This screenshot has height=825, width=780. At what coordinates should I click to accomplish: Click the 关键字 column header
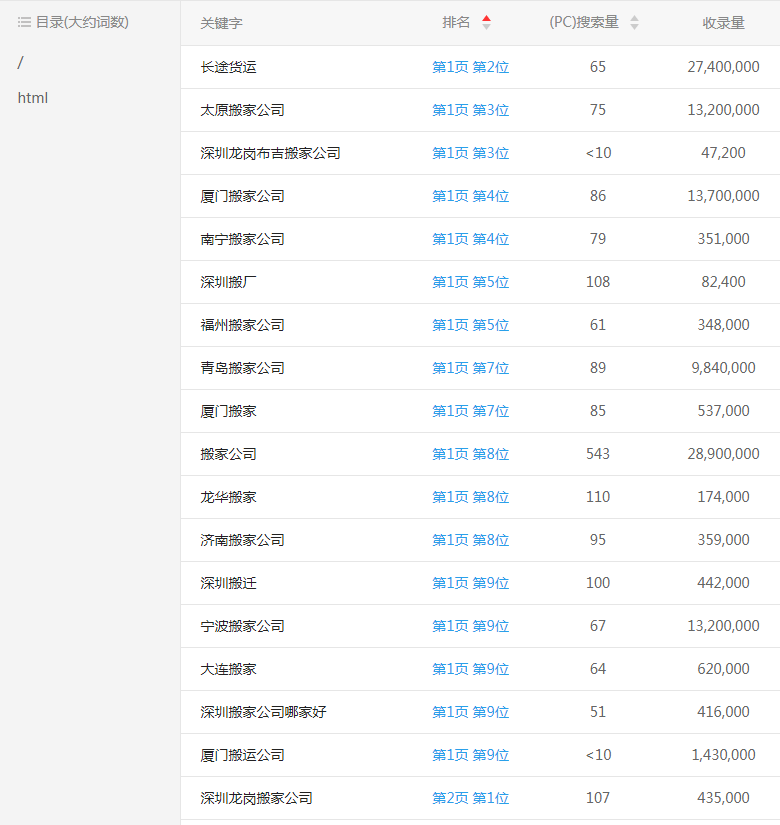point(221,22)
